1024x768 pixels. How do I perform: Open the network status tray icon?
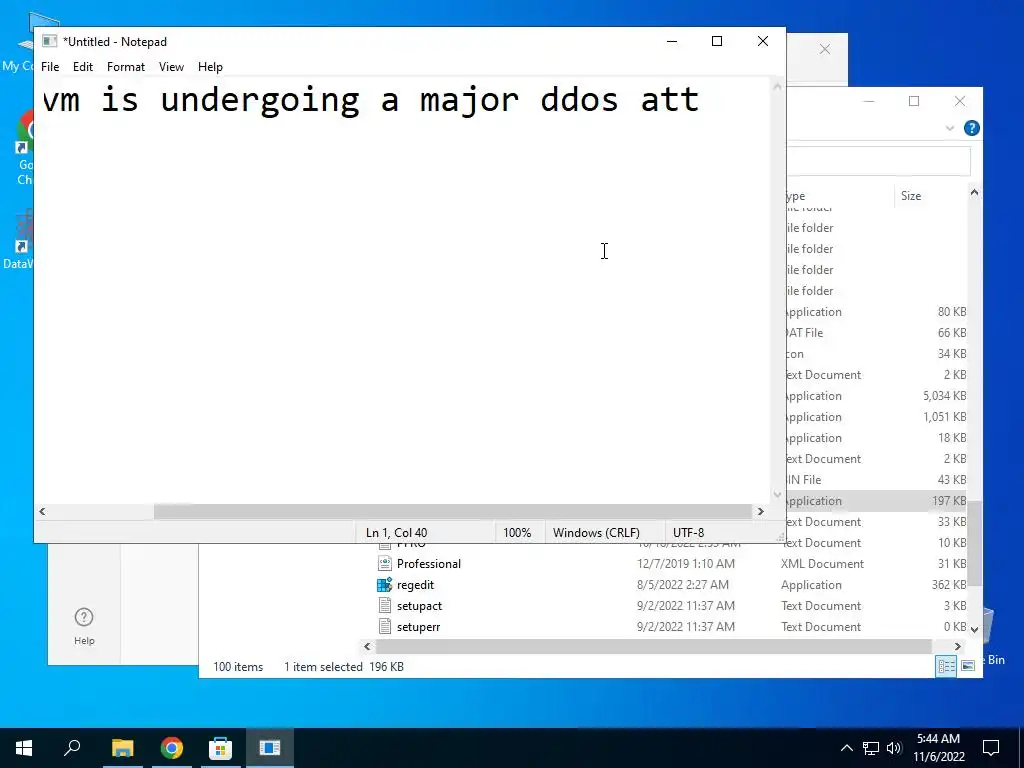pos(871,748)
